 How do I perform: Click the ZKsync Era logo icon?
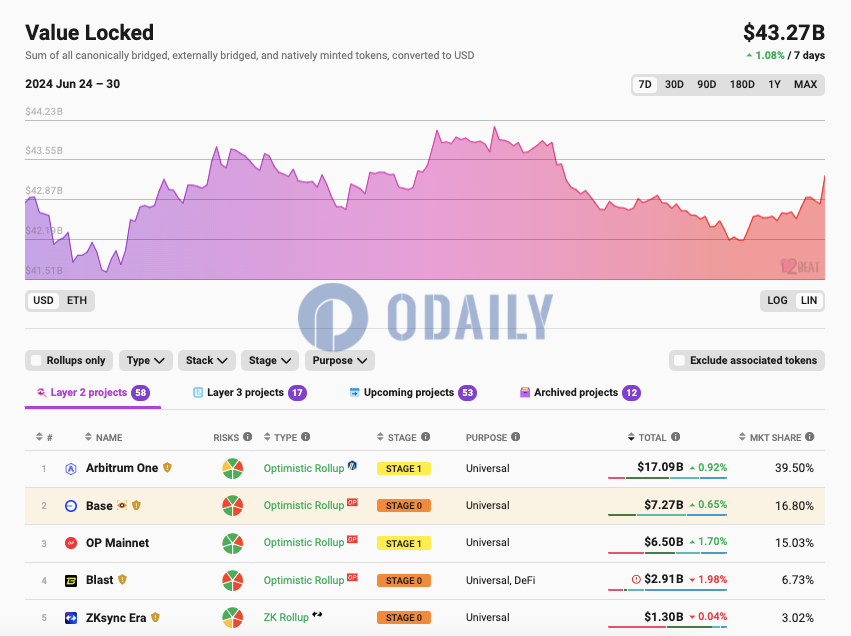pyautogui.click(x=71, y=618)
